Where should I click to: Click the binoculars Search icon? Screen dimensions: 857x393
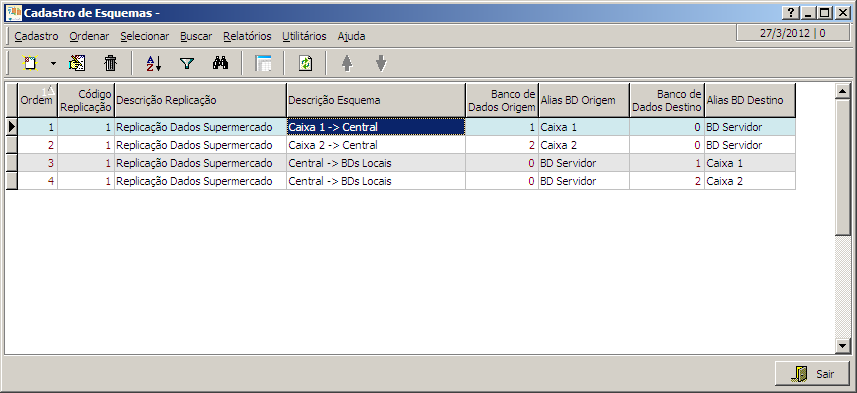pos(220,63)
